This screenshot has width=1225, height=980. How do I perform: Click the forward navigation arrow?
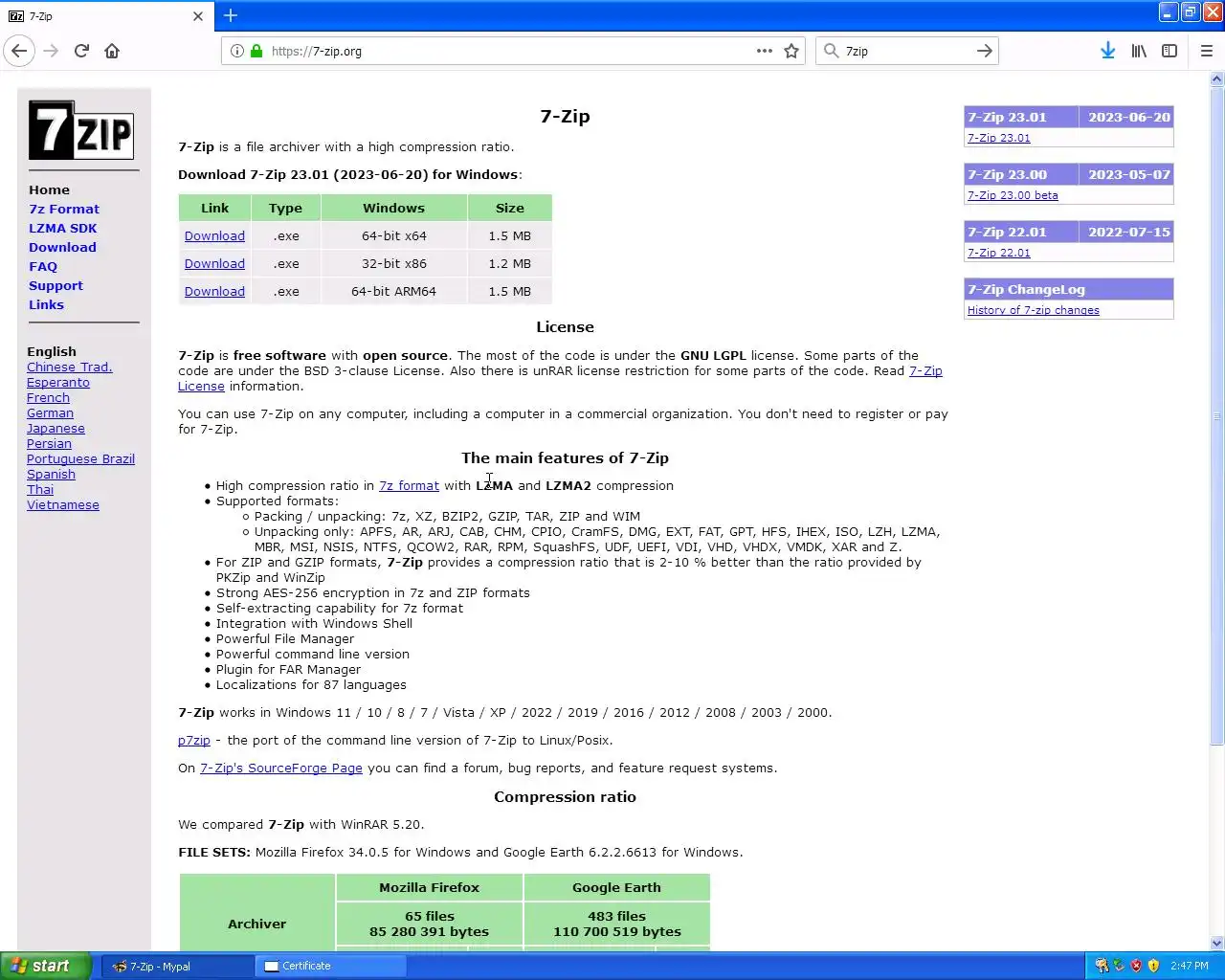(51, 51)
